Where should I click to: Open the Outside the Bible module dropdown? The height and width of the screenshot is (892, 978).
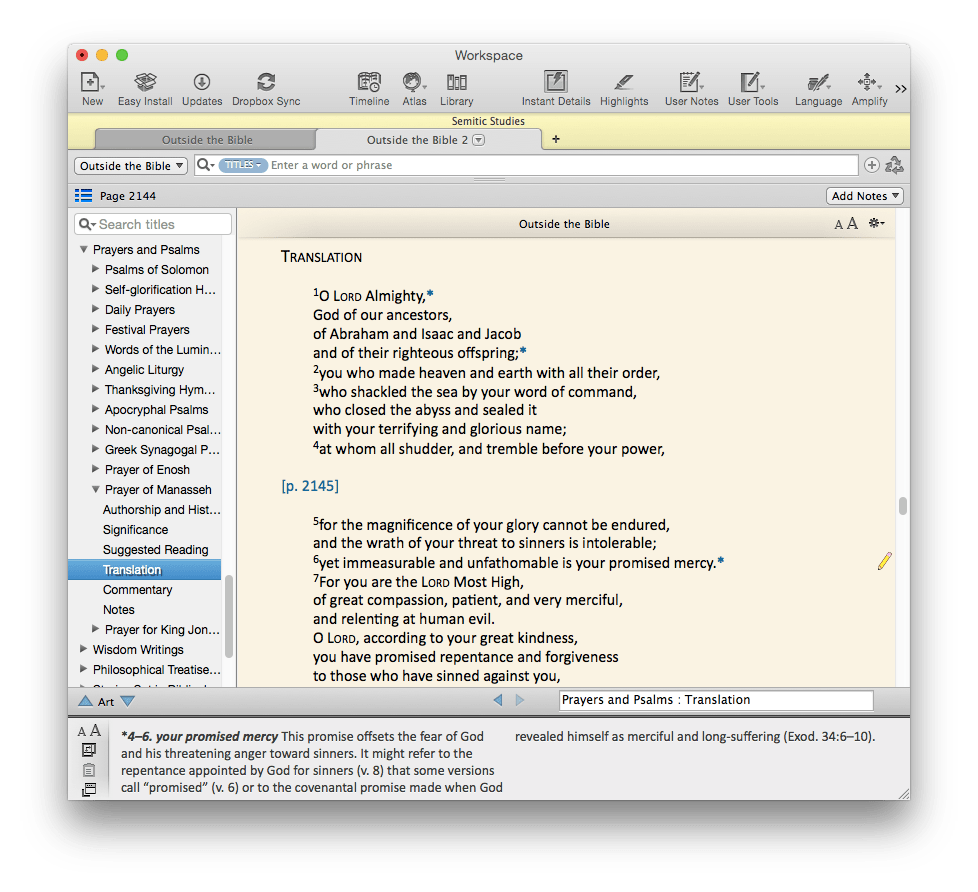[x=131, y=166]
